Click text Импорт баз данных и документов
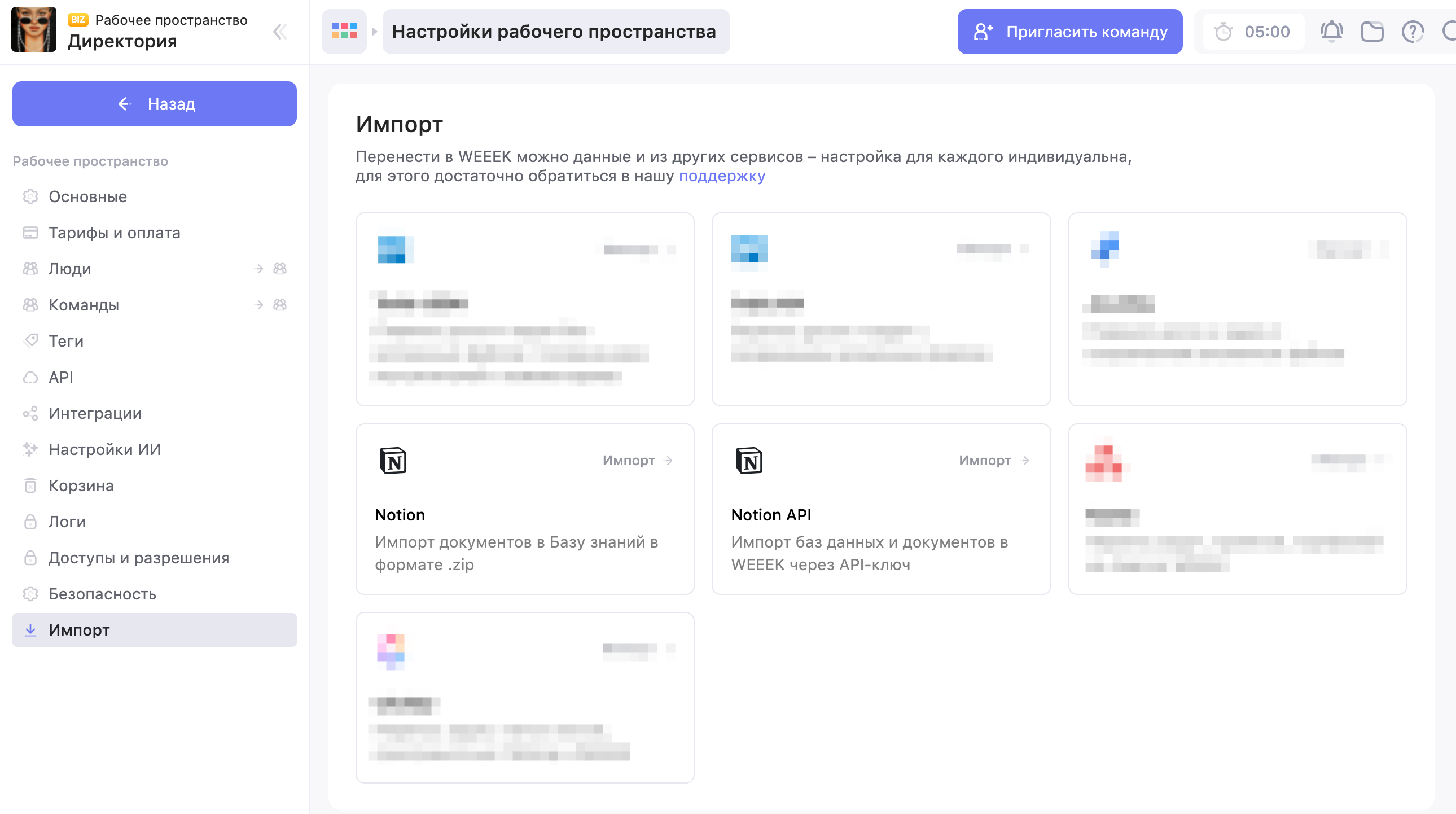 [869, 553]
